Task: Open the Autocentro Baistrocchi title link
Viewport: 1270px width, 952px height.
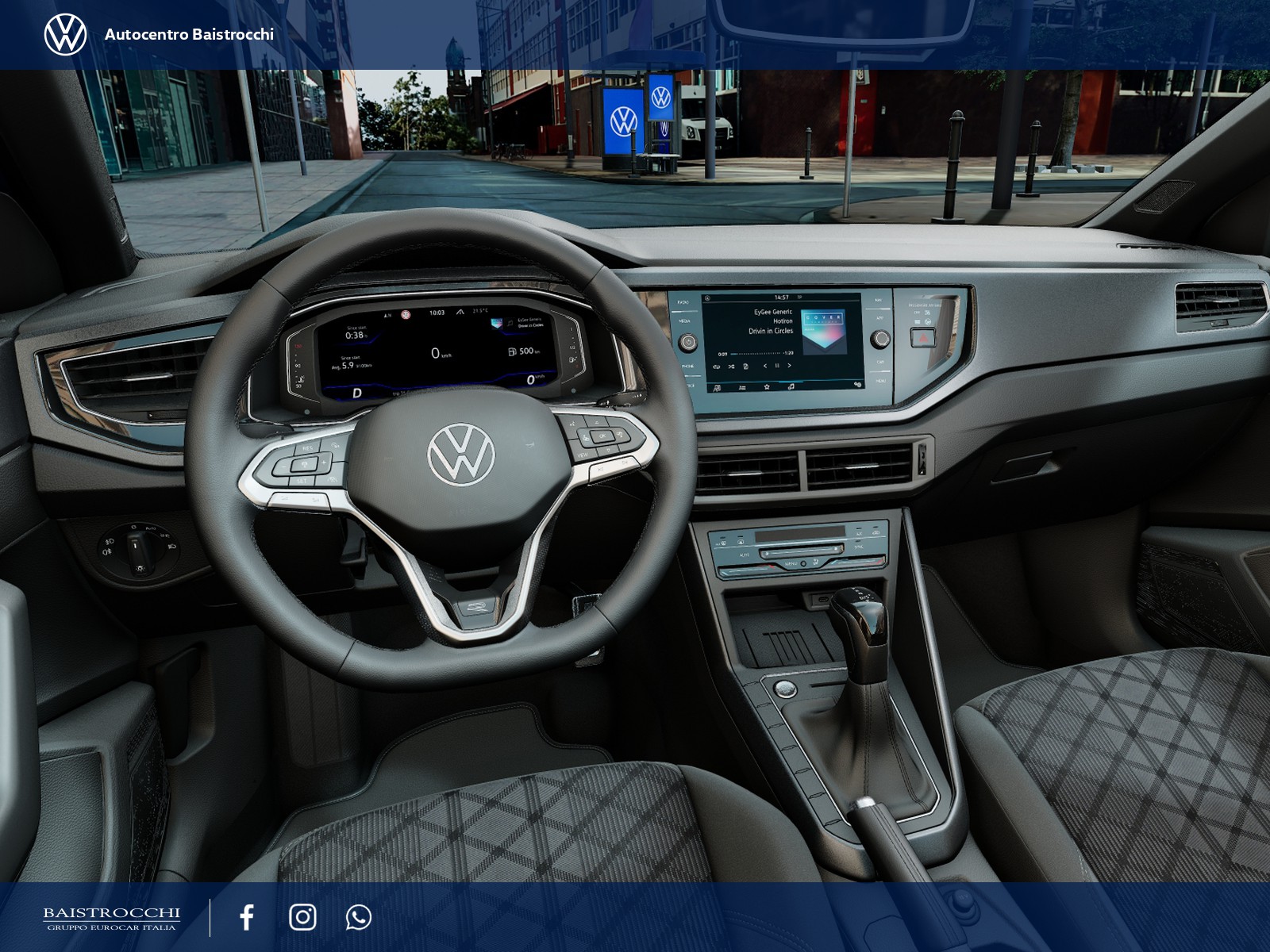Action: 189,34
